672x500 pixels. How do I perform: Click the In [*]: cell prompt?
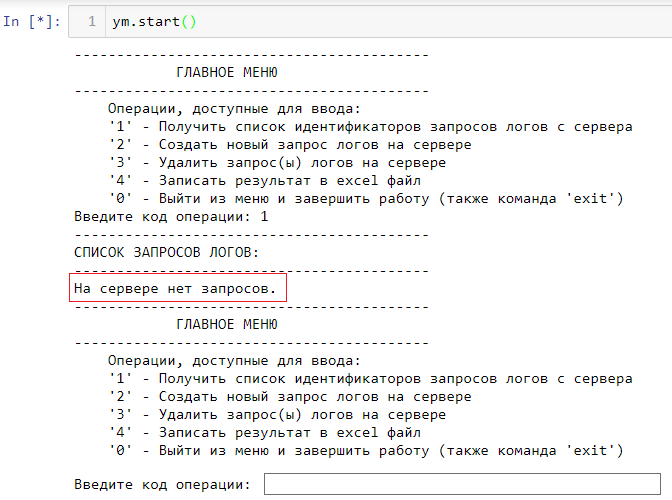pyautogui.click(x=32, y=21)
